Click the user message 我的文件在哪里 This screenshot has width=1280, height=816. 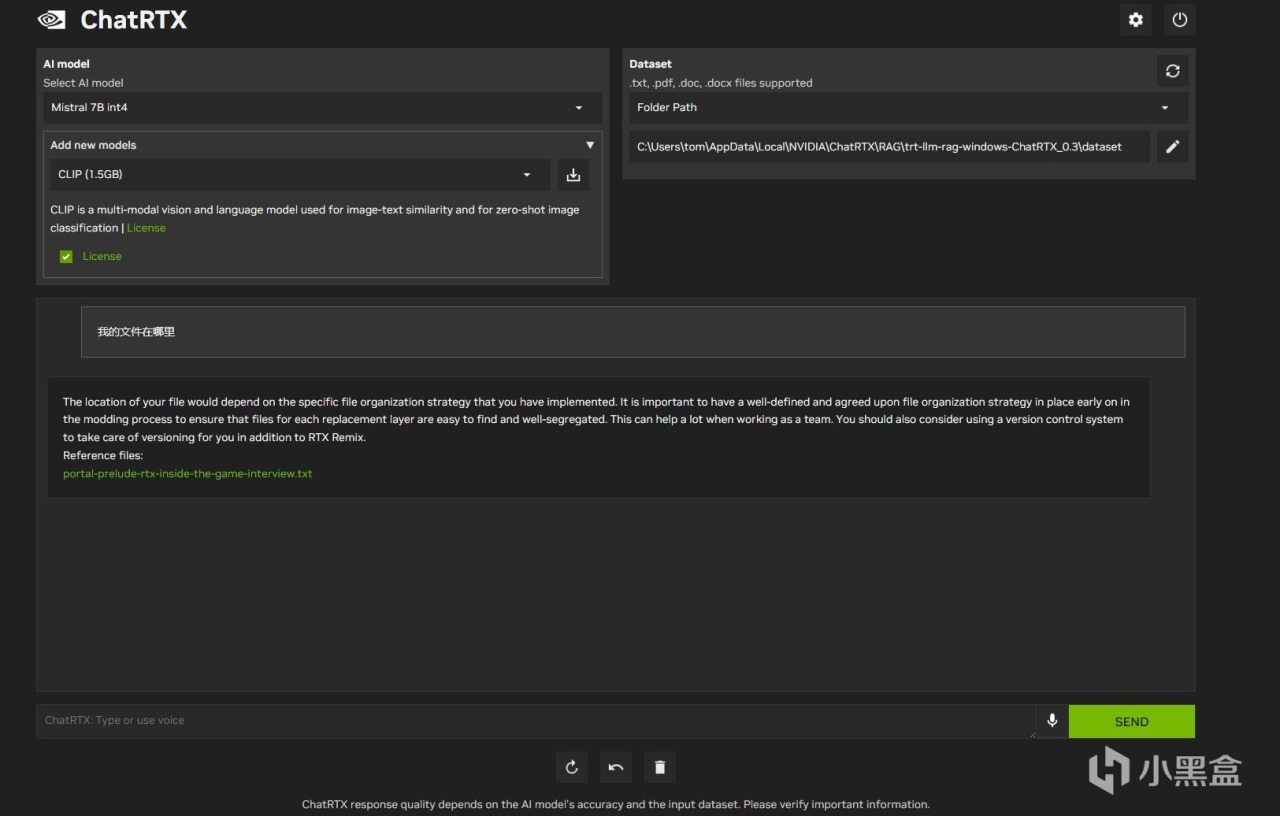coord(633,332)
